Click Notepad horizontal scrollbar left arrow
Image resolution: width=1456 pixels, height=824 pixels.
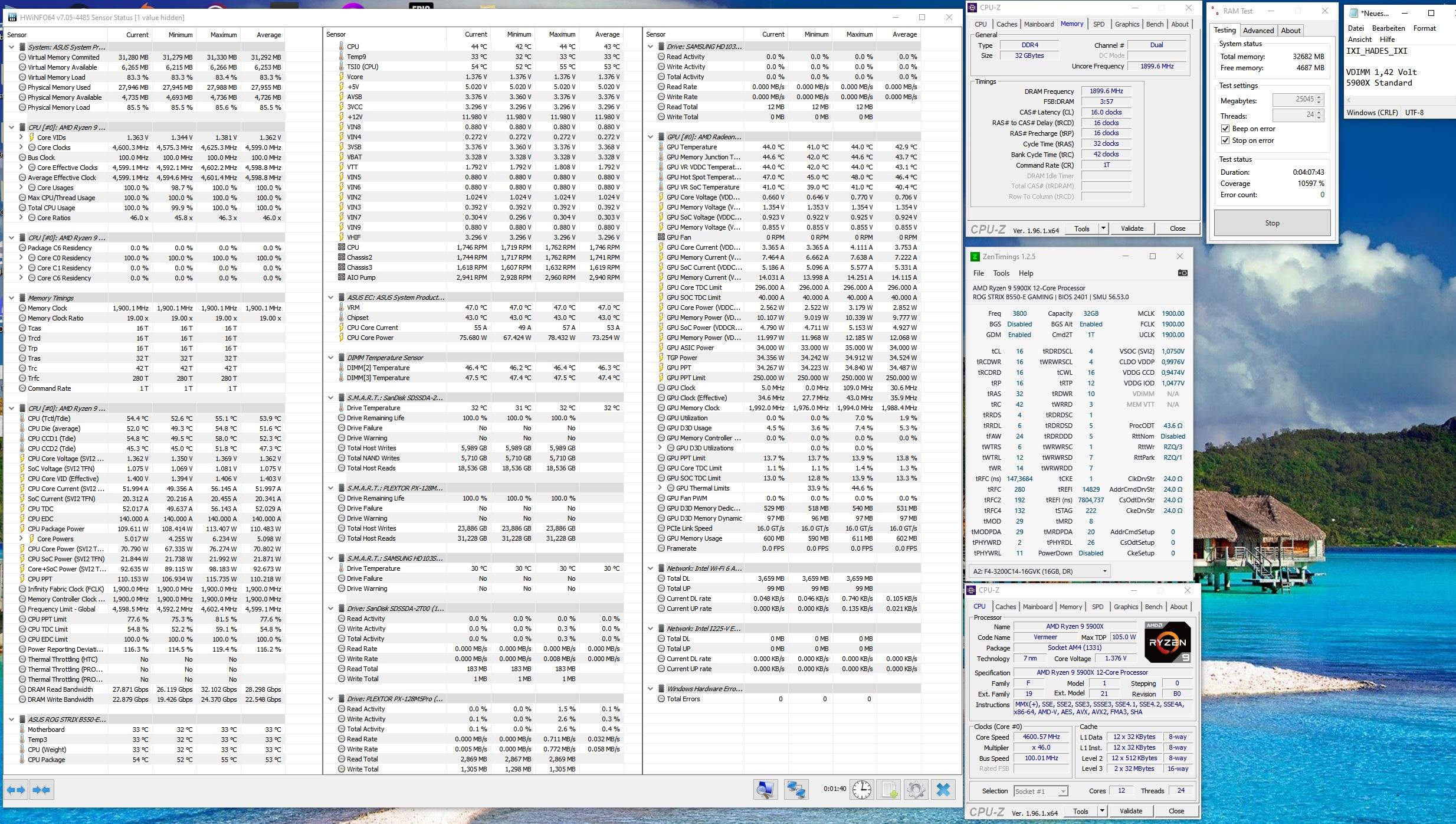[1349, 100]
